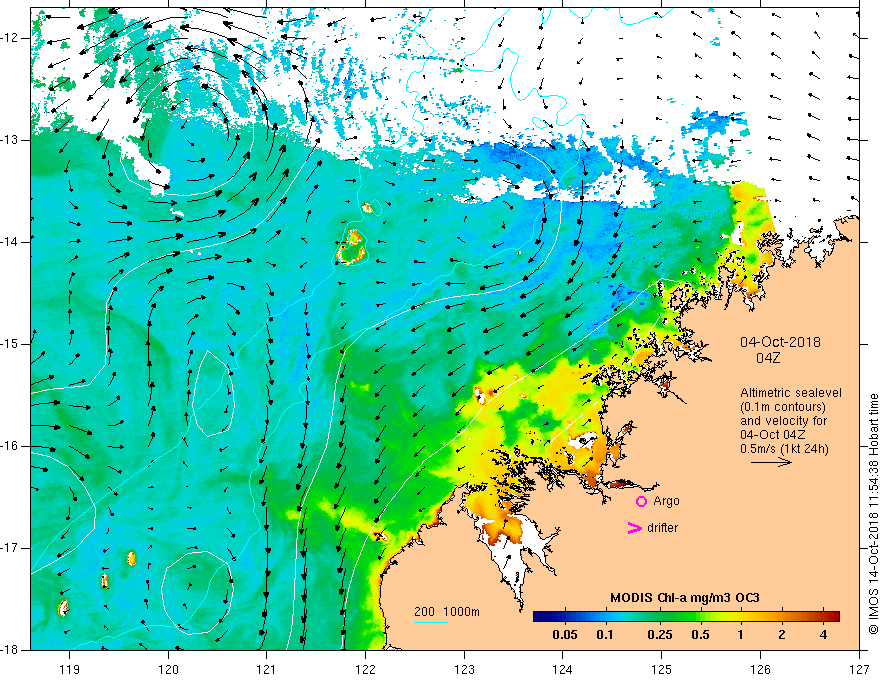This screenshot has height=680, width=880.
Task: Click the longitude axis label 120
Action: (168, 669)
